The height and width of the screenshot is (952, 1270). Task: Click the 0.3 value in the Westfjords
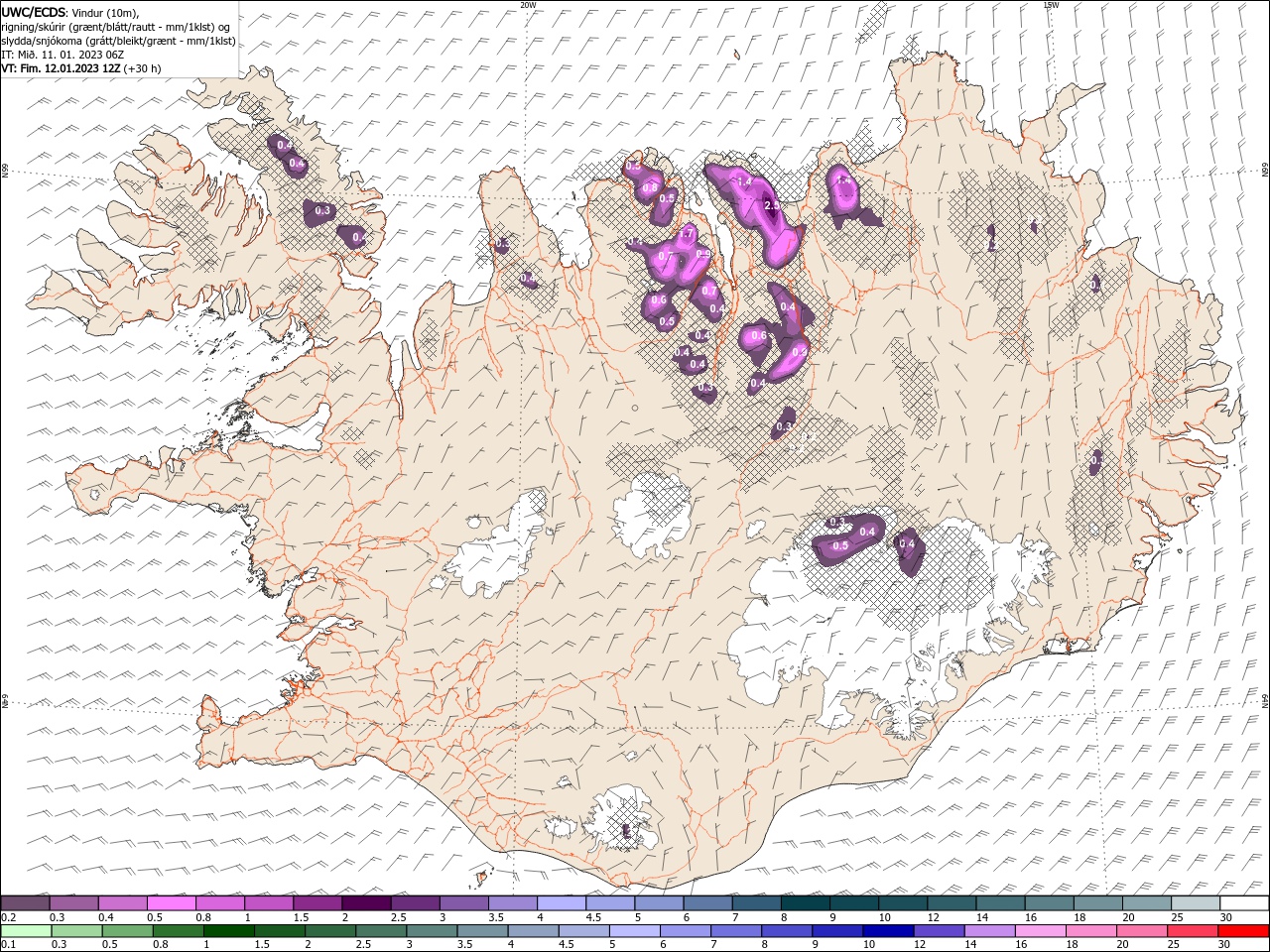[322, 210]
